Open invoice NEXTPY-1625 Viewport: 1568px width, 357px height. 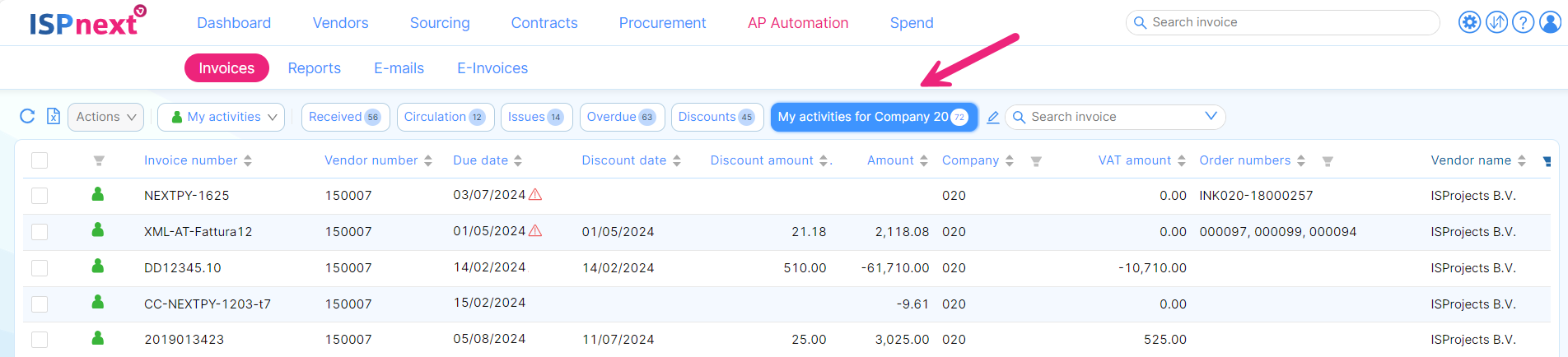187,196
